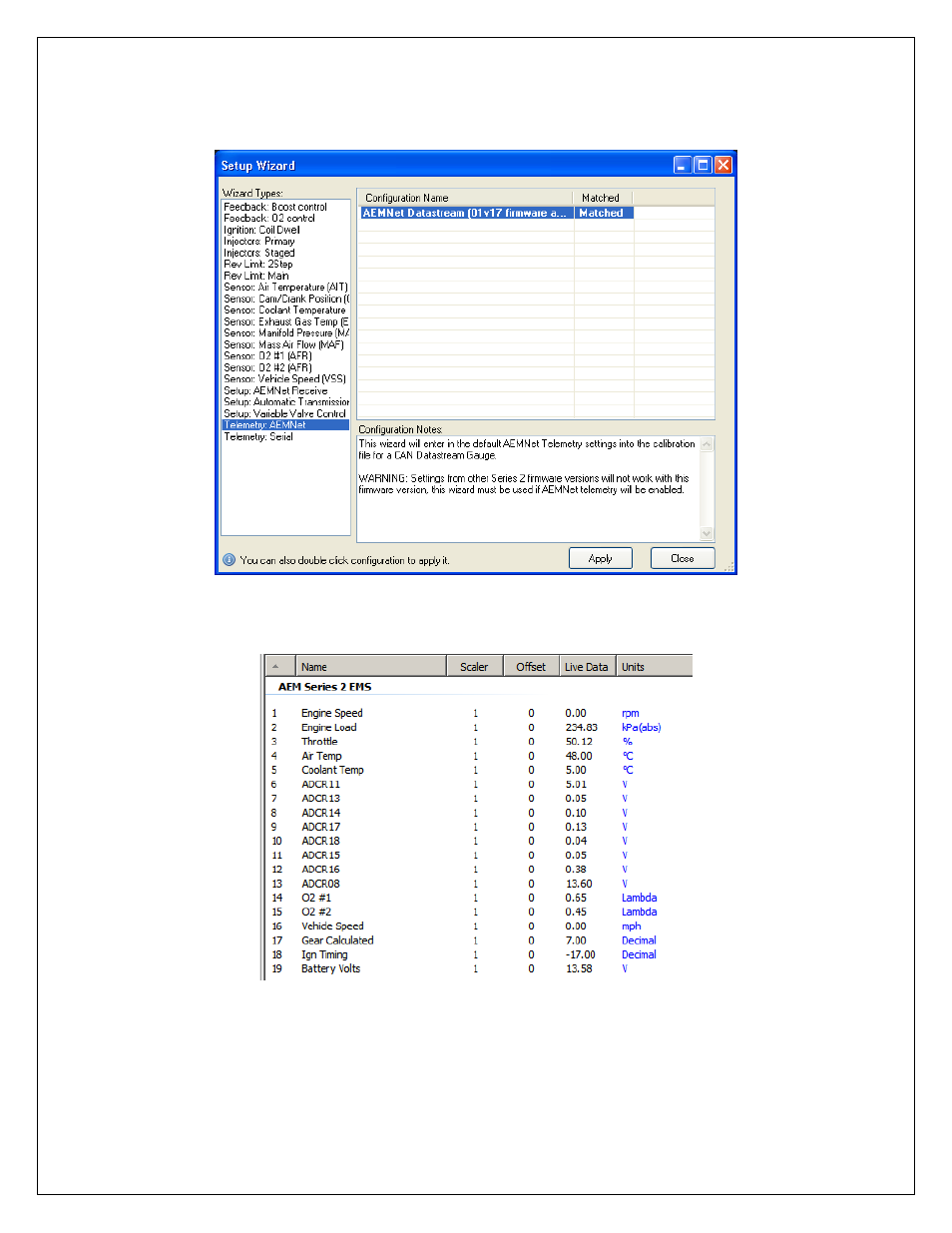Image resolution: width=952 pixels, height=1233 pixels.
Task: Click the Close button in Setup Wizard
Action: (683, 558)
